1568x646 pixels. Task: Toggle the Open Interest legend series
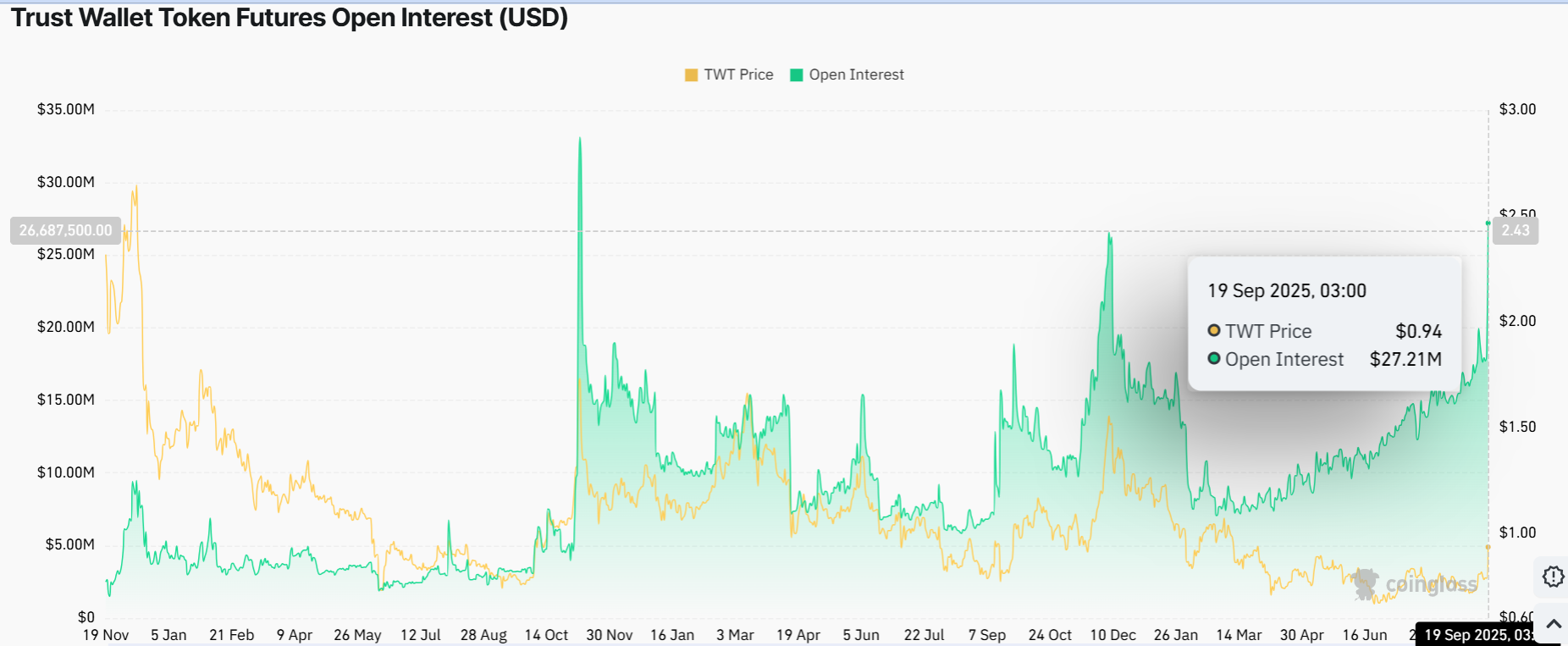(847, 75)
